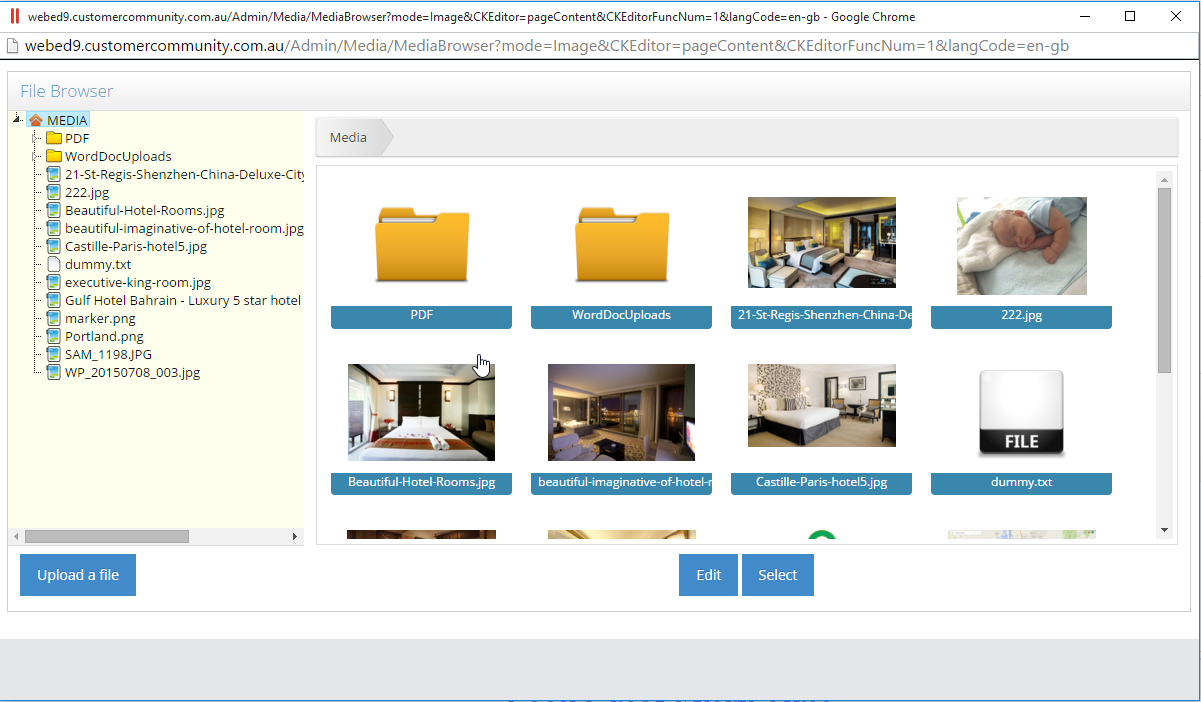Collapse the MEDIA tree root node

(x=15, y=119)
